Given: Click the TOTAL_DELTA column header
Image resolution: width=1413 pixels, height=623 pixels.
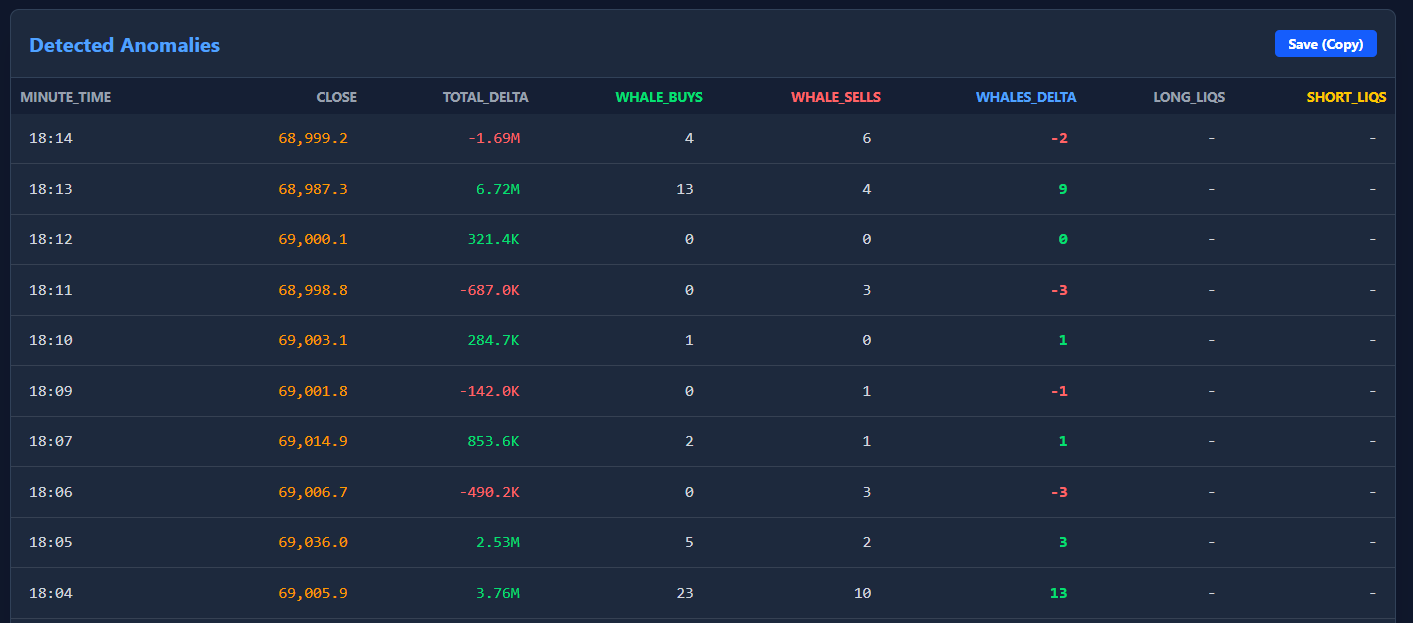Looking at the screenshot, I should click(x=485, y=97).
